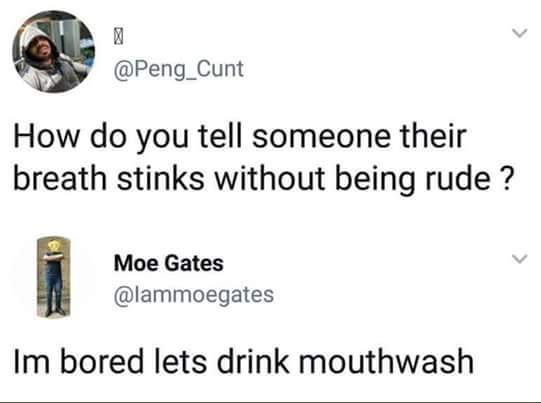Click the missing-glyph name above the @Peng handle
541x403 pixels.
coord(118,37)
